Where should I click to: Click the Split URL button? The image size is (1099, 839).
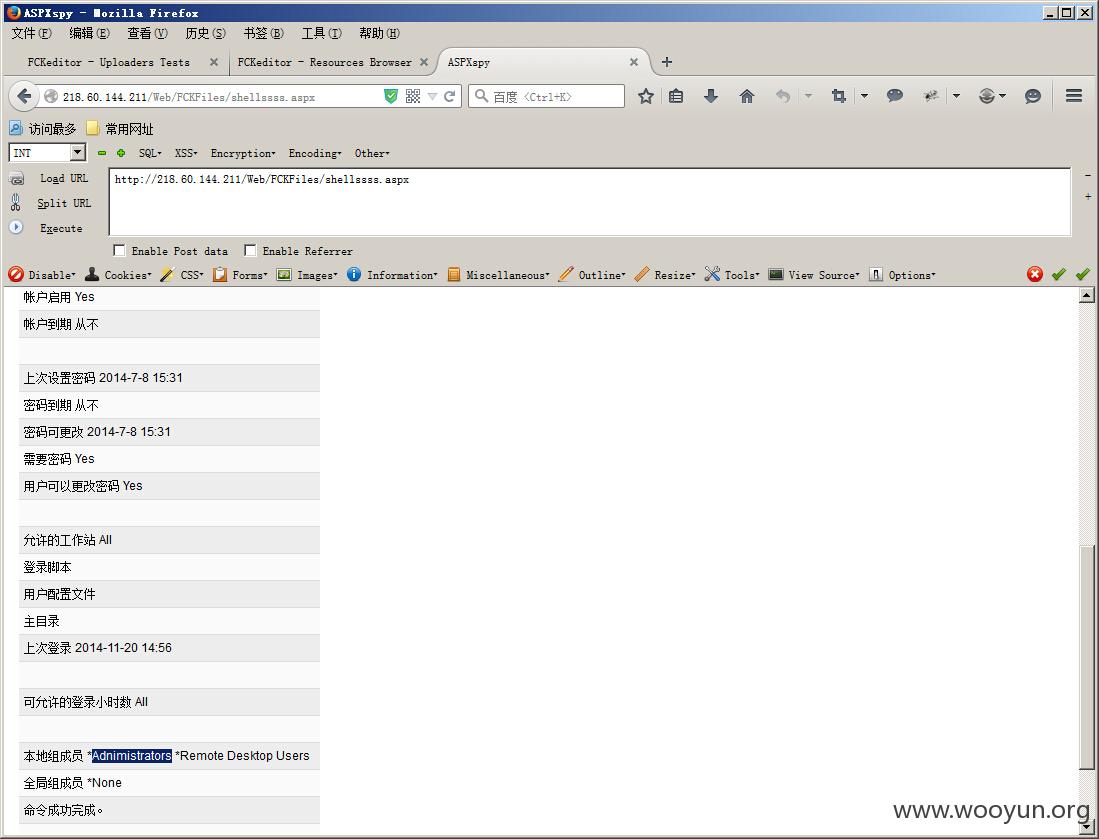(x=50, y=203)
